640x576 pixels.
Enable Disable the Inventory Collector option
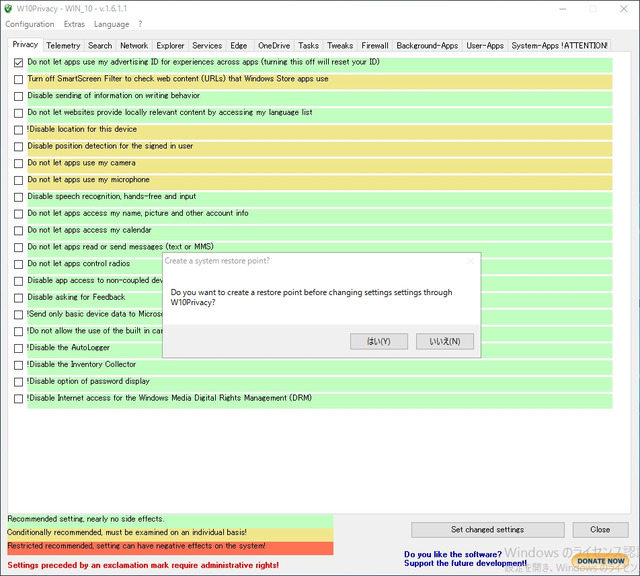tap(18, 365)
